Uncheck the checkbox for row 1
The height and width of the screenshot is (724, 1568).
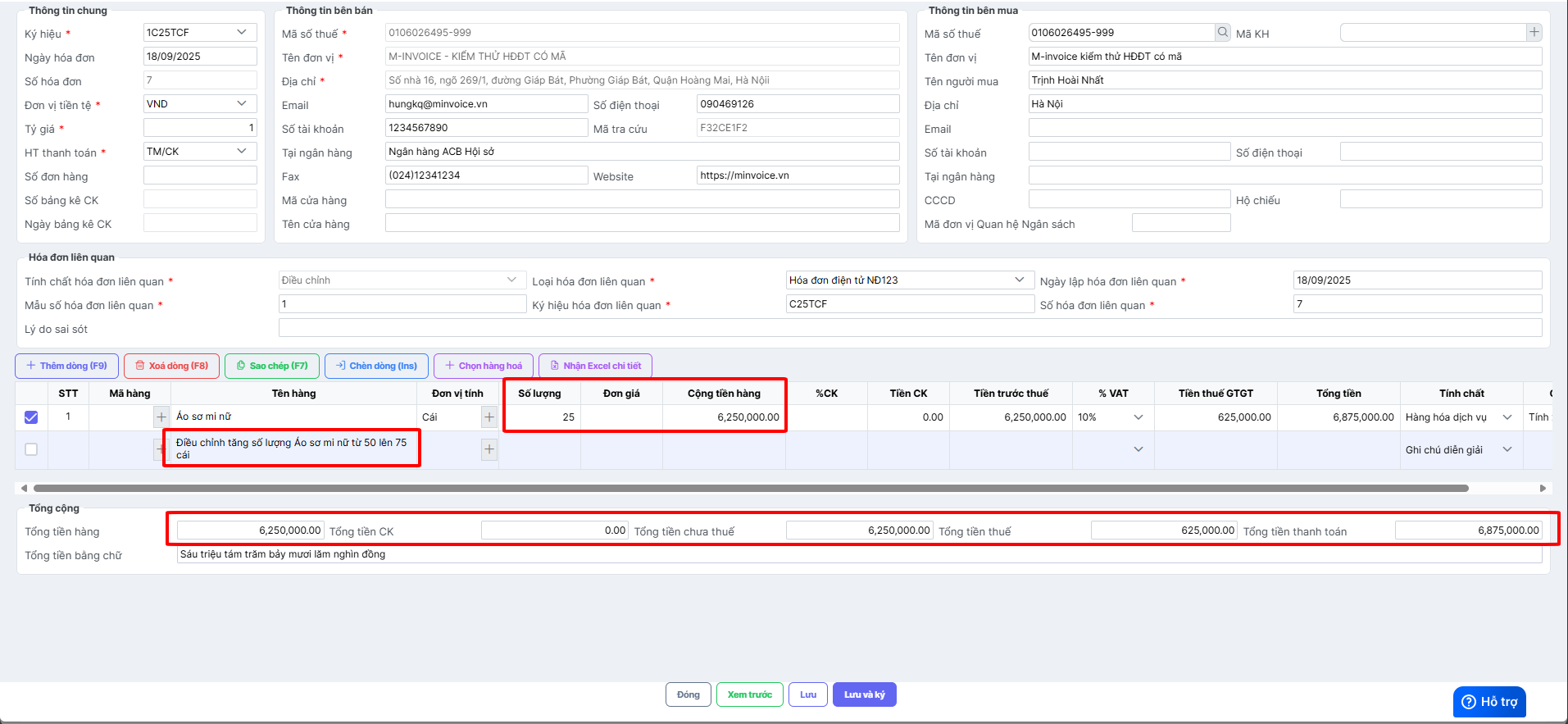31,417
